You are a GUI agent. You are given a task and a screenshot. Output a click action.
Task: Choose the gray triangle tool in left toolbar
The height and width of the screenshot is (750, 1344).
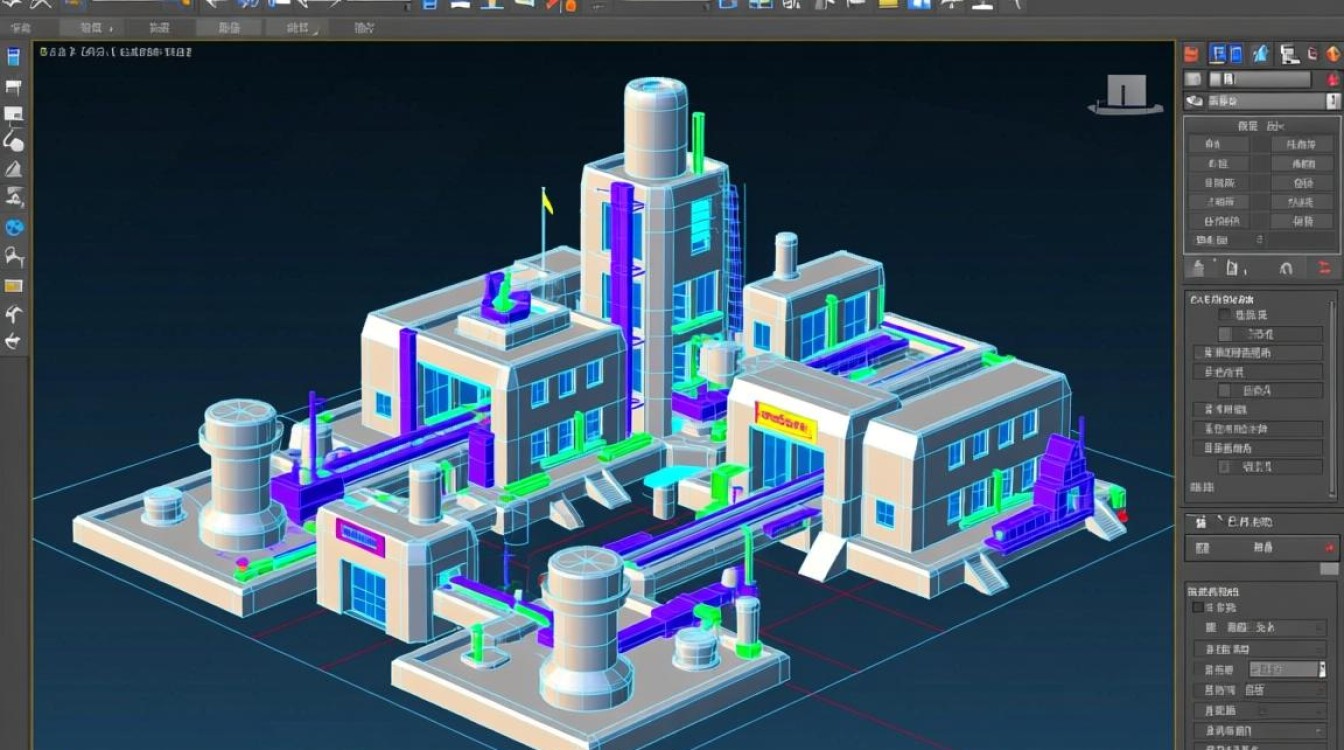click(14, 169)
